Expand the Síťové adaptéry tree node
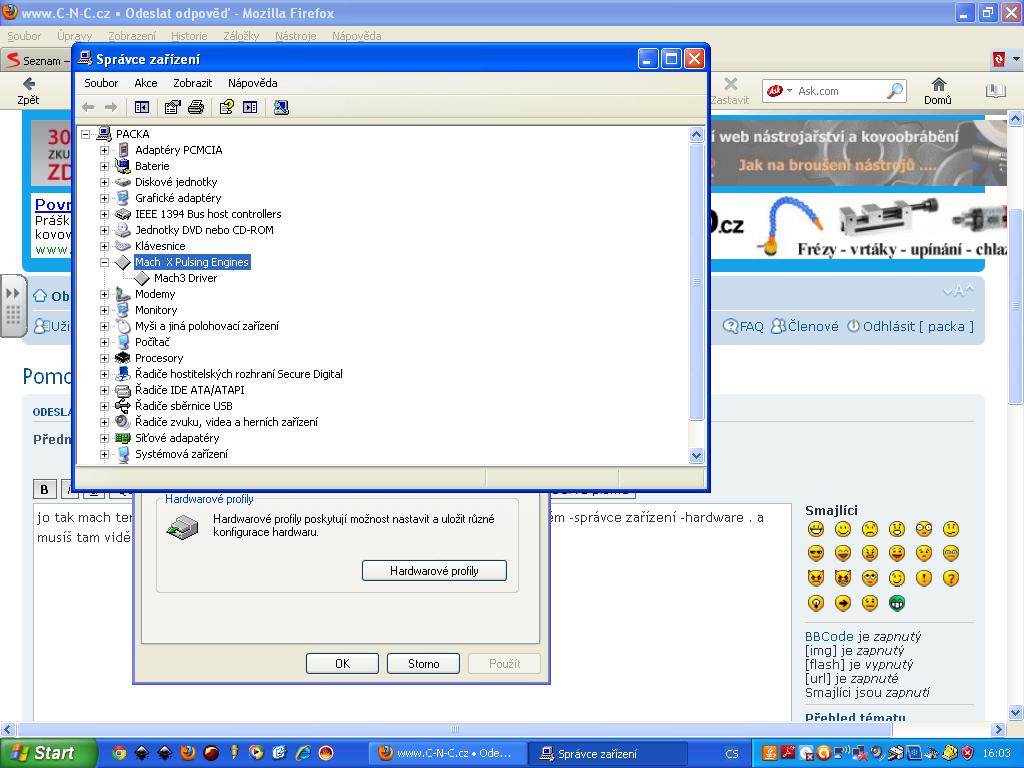The image size is (1024, 768). click(x=104, y=438)
